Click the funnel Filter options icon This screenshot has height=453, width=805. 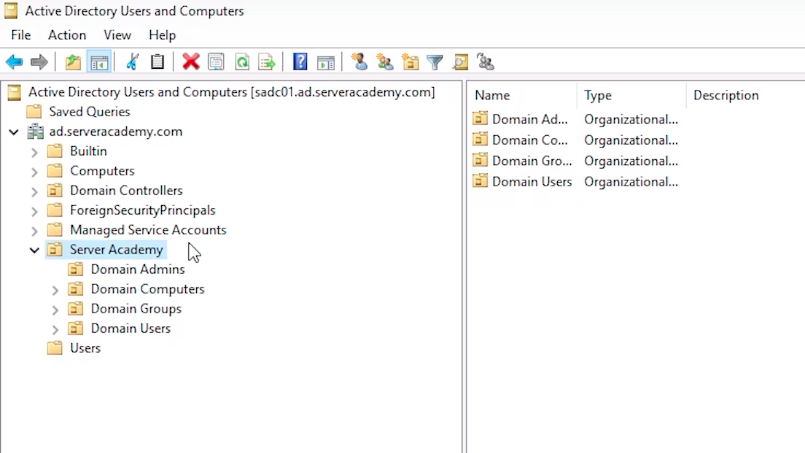[435, 62]
